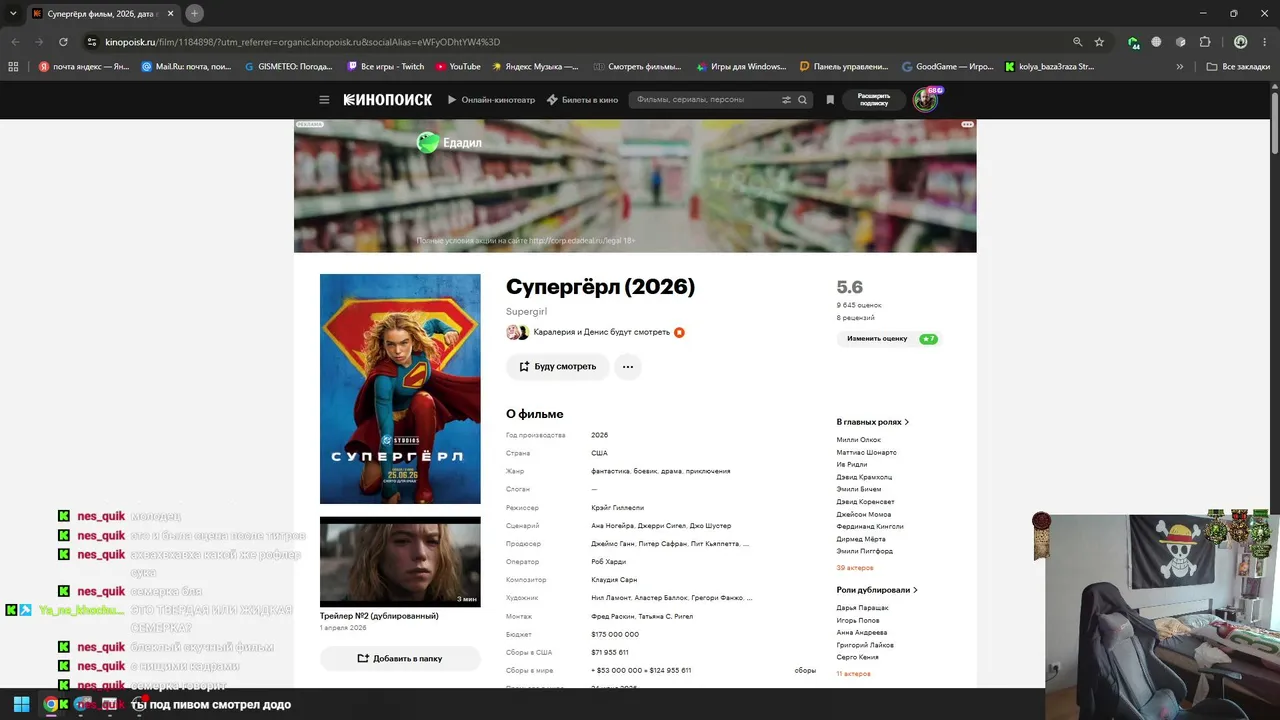Open GISMETEO bookmark
Screen dimensions: 1280x720
pyautogui.click(x=289, y=67)
